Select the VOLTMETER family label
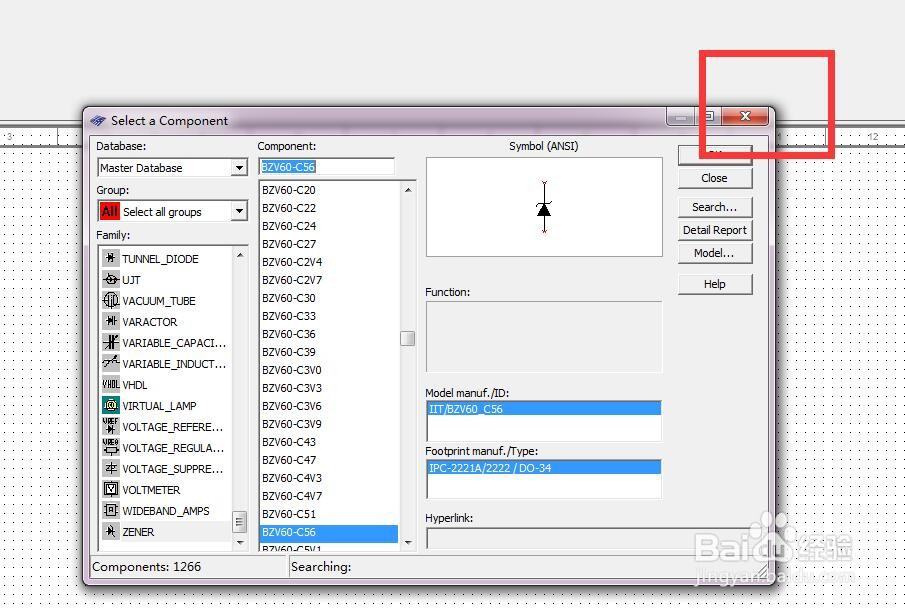This screenshot has height=608, width=905. pyautogui.click(x=151, y=490)
